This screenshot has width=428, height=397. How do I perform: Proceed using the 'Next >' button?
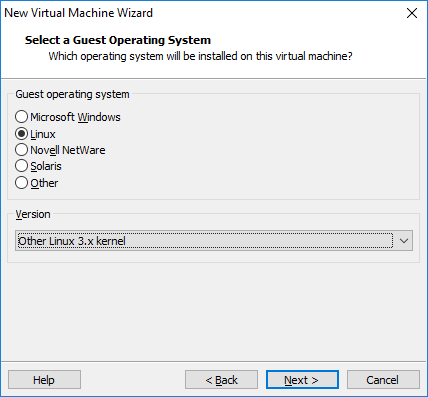(302, 380)
